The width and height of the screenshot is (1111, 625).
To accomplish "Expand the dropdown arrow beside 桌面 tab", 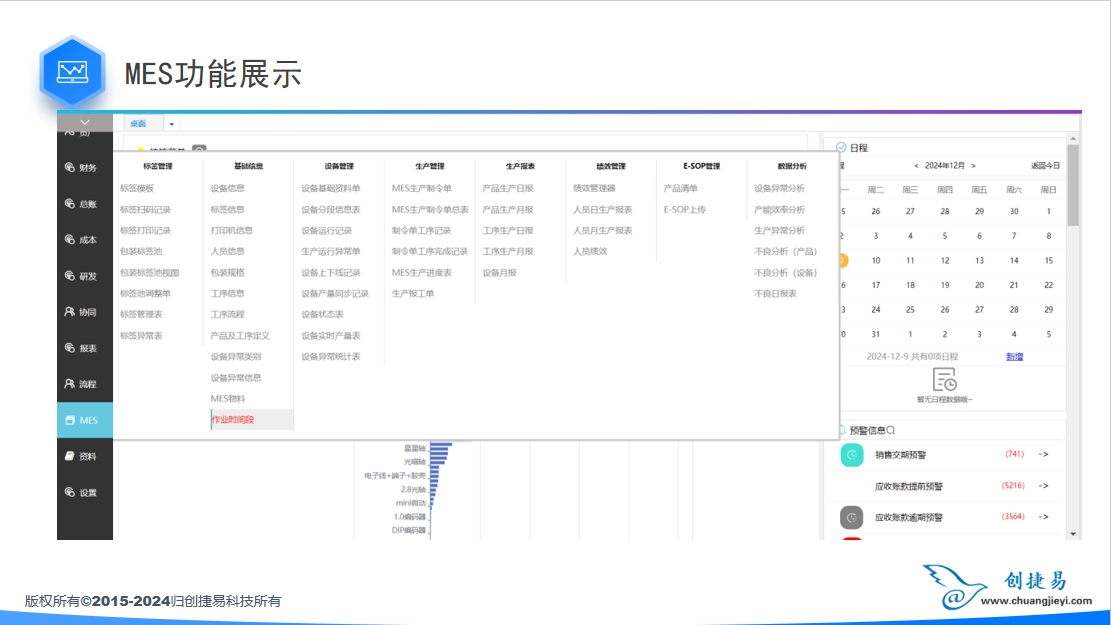I will pyautogui.click(x=172, y=124).
